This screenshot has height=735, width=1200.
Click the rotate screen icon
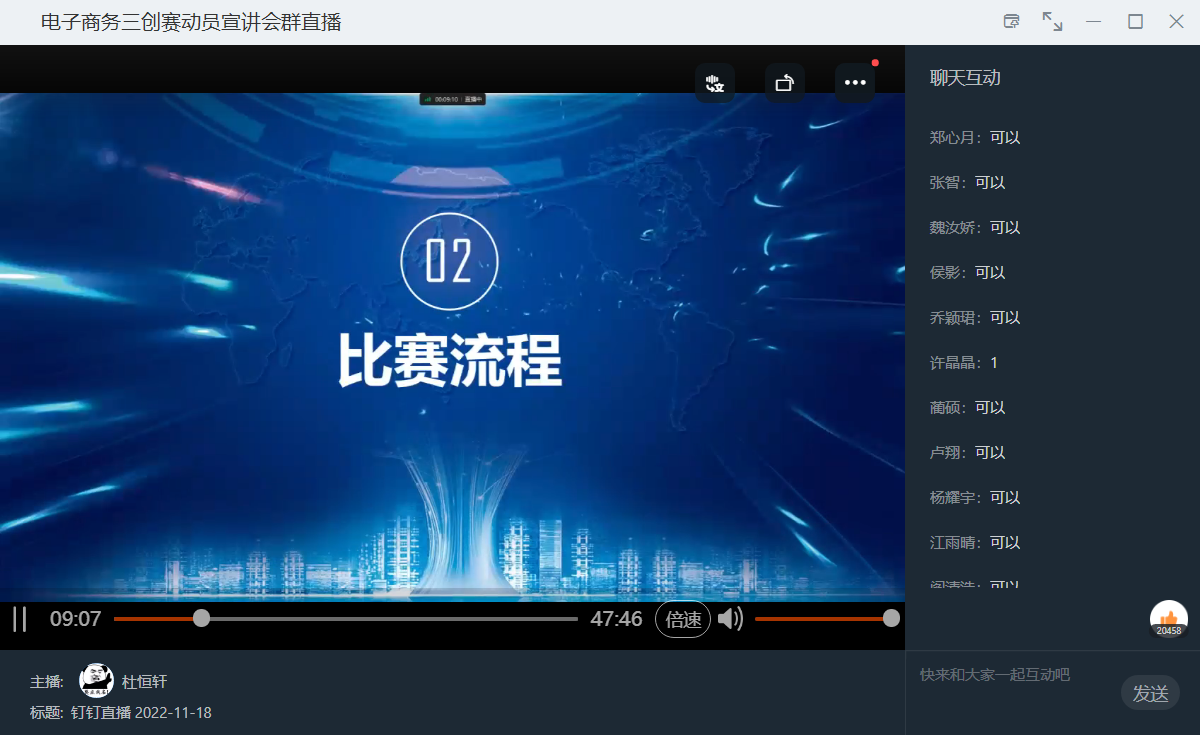pyautogui.click(x=785, y=83)
